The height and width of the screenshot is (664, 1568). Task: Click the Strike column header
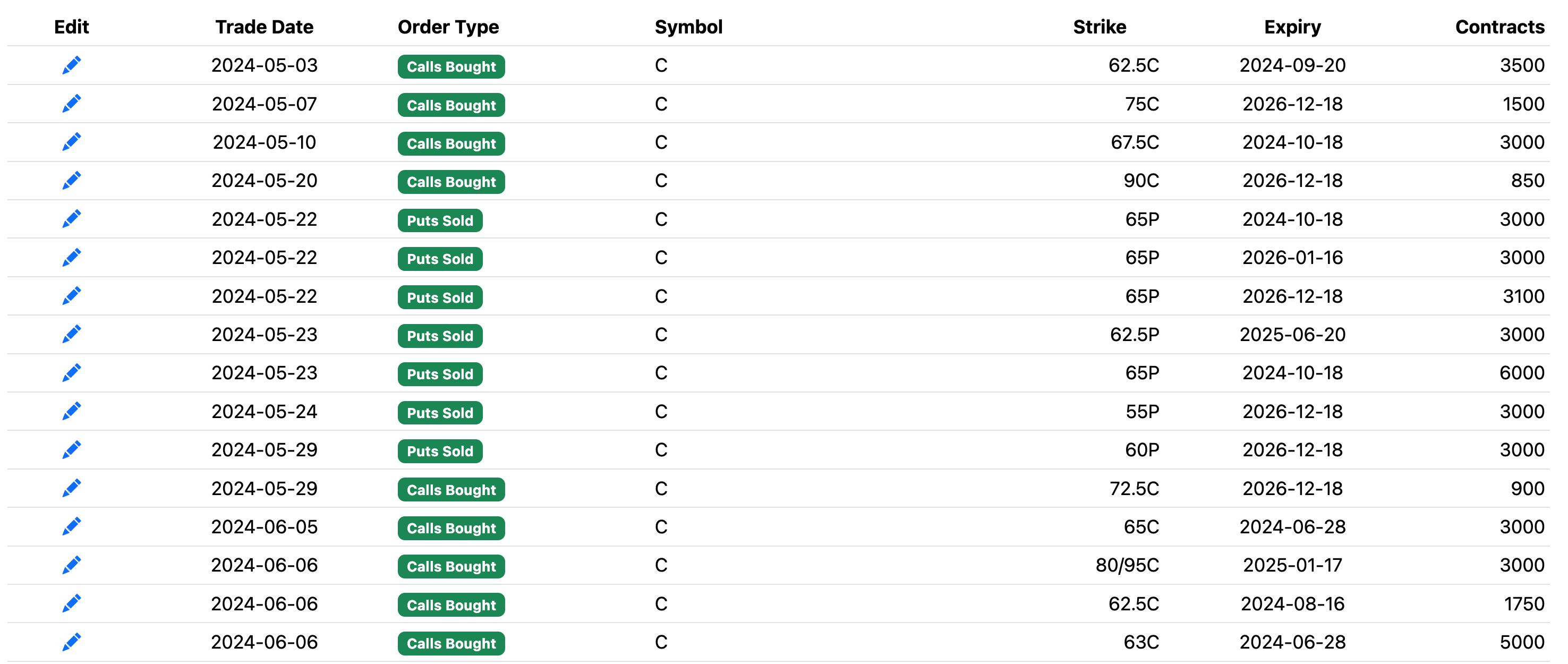(1098, 27)
